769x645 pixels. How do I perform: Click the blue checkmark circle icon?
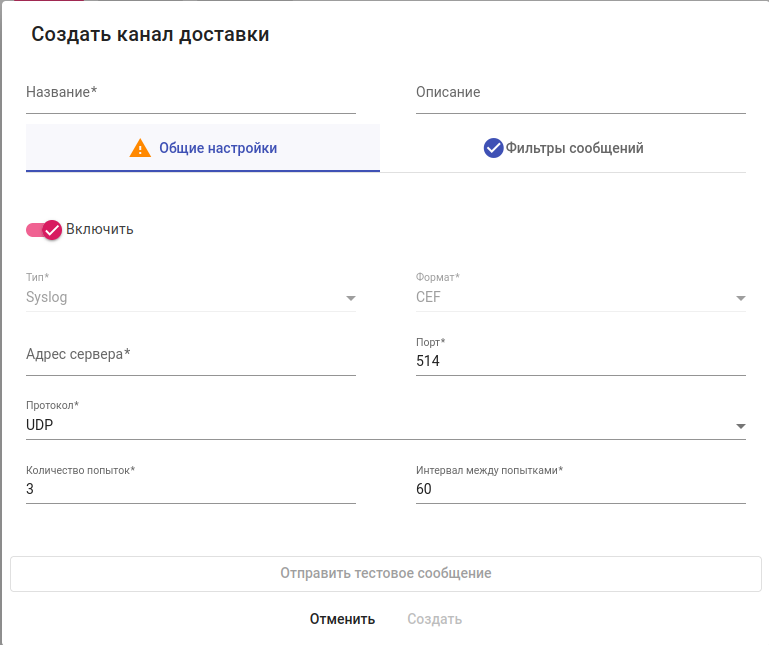(x=493, y=148)
